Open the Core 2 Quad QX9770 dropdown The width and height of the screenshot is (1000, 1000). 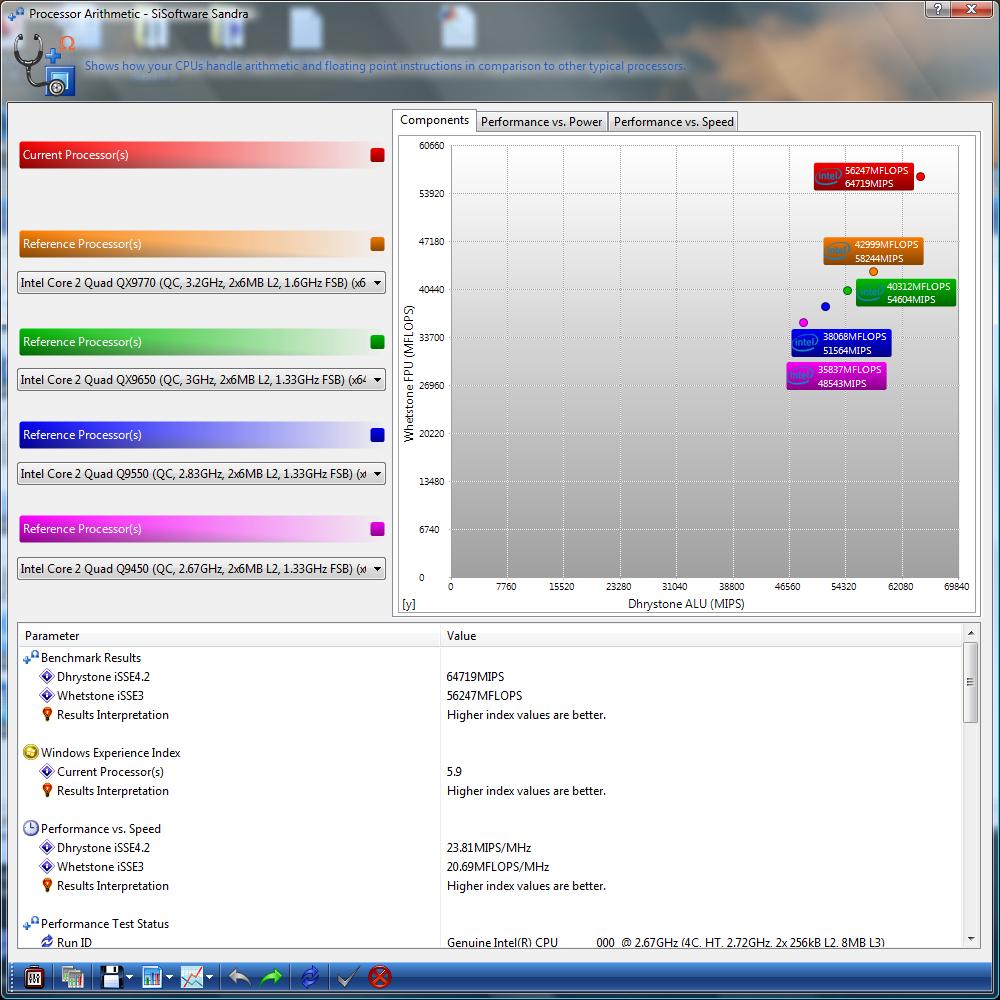click(x=202, y=283)
